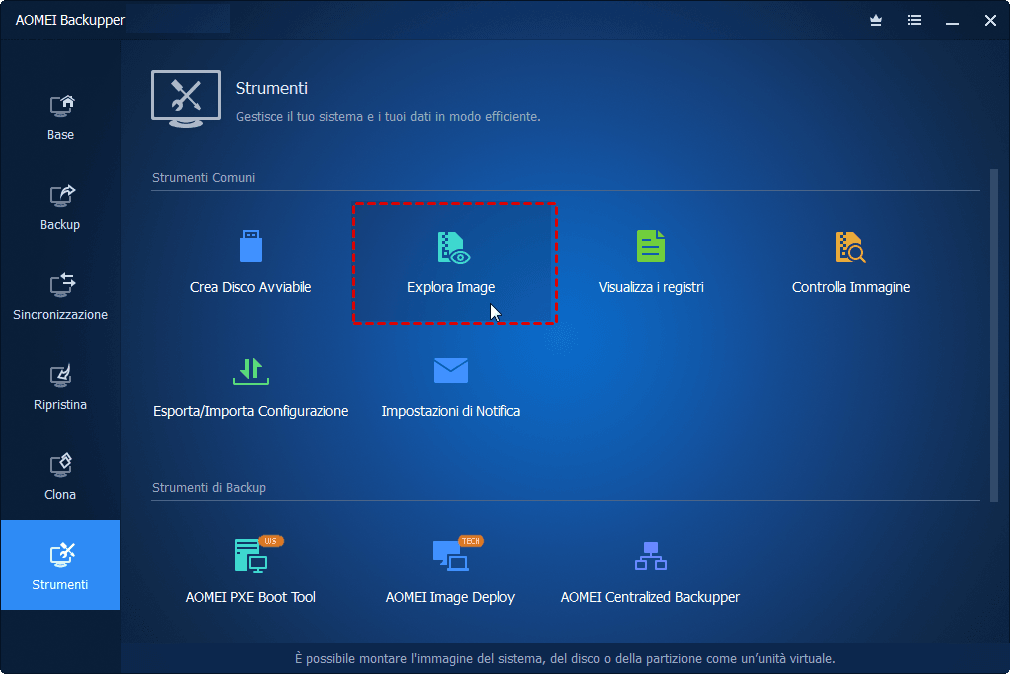1010x674 pixels.
Task: Click the AOMEI Backupper window title
Action: pyautogui.click(x=70, y=20)
